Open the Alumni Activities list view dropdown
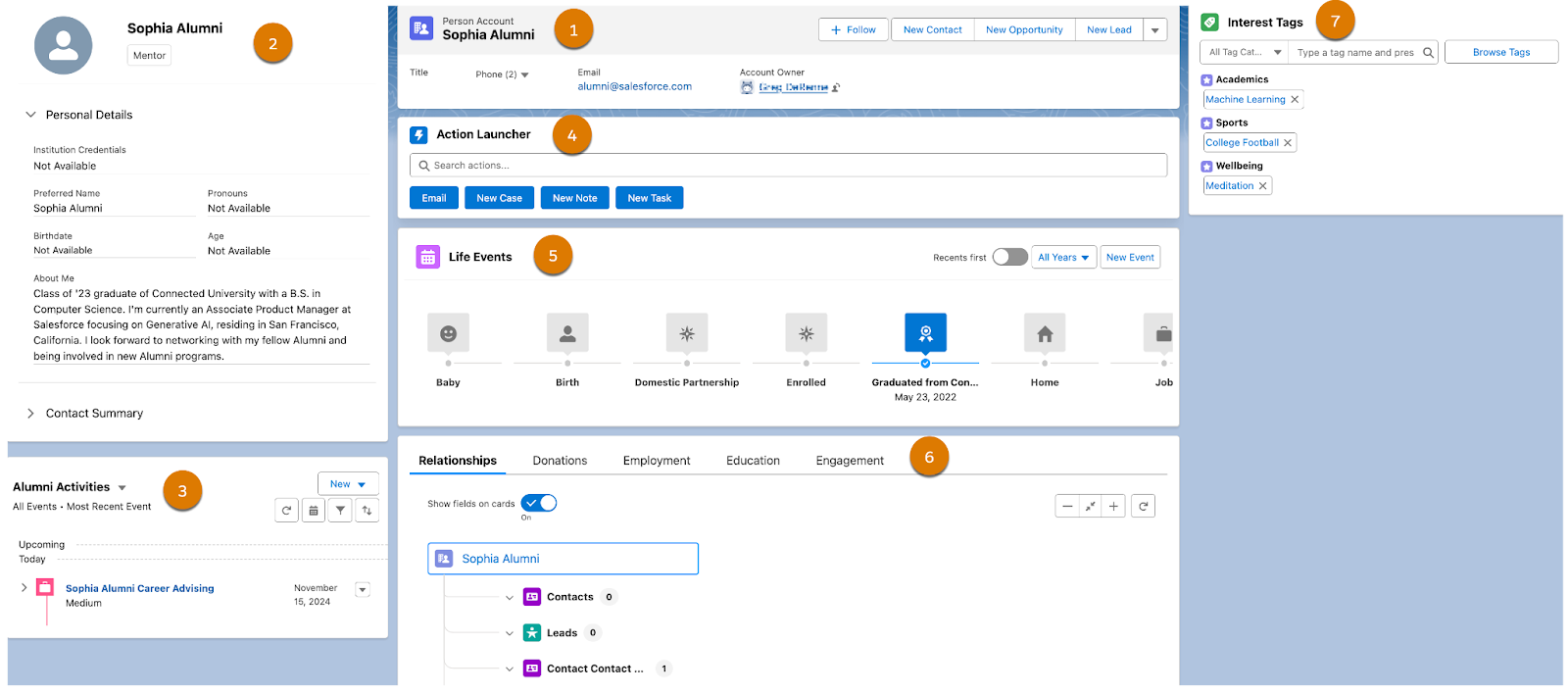 tap(122, 487)
